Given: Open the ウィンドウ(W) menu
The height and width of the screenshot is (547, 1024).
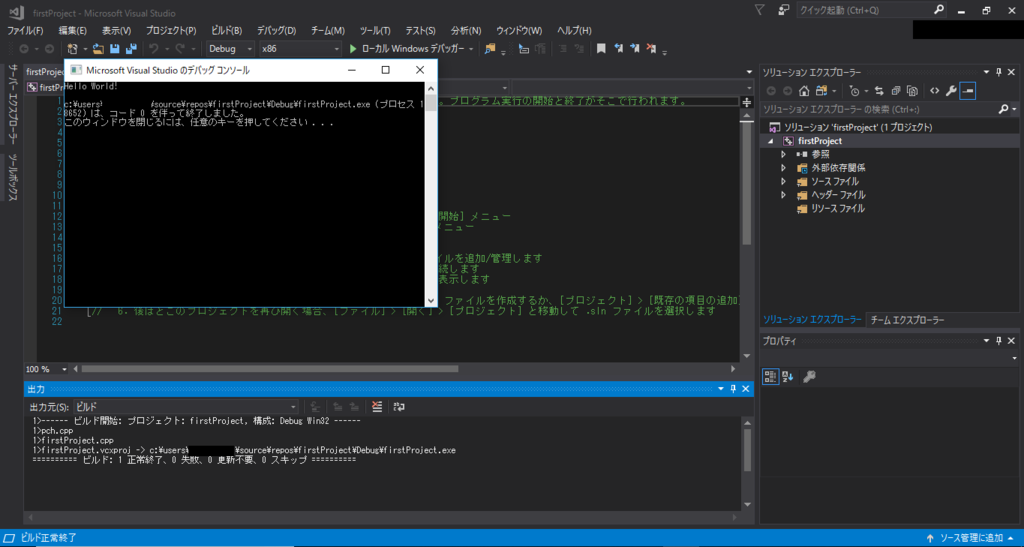Looking at the screenshot, I should pos(519,31).
